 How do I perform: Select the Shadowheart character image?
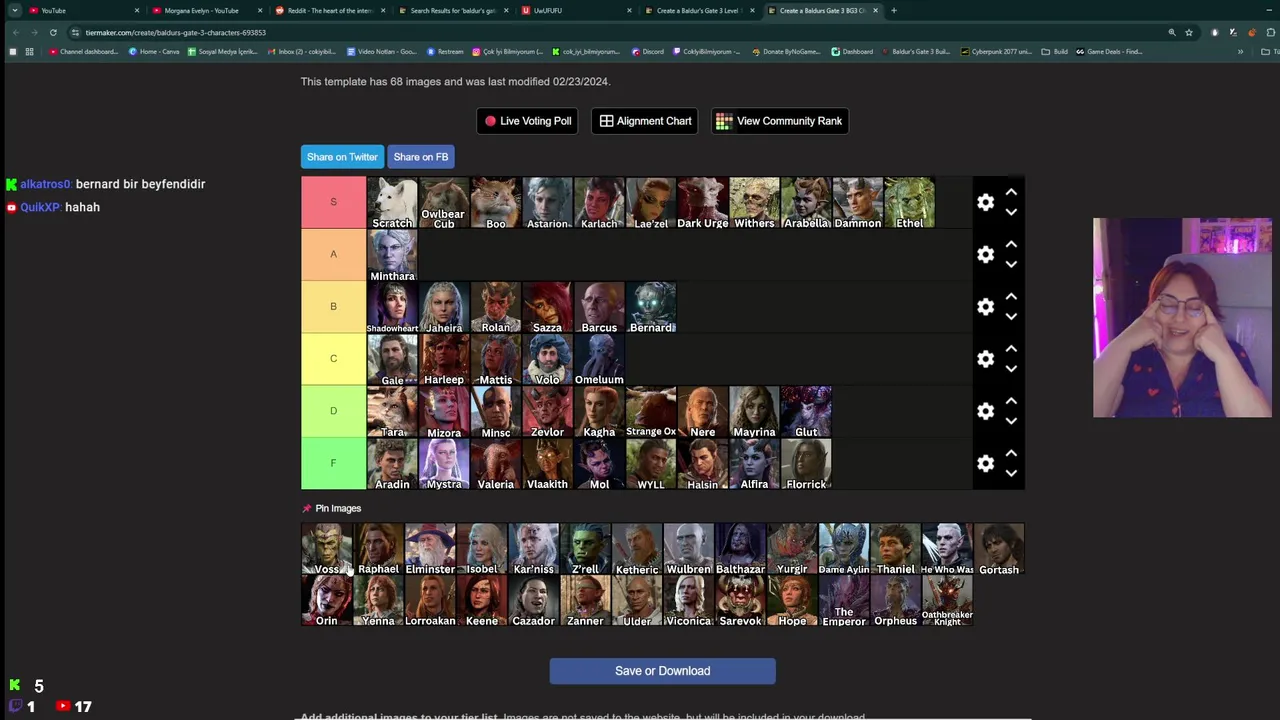tap(392, 307)
